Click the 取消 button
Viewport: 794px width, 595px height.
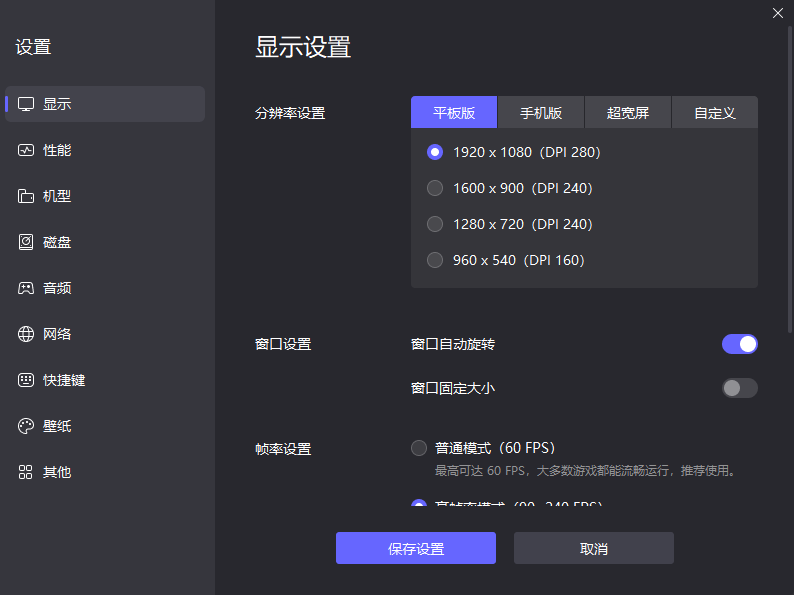pos(593,548)
